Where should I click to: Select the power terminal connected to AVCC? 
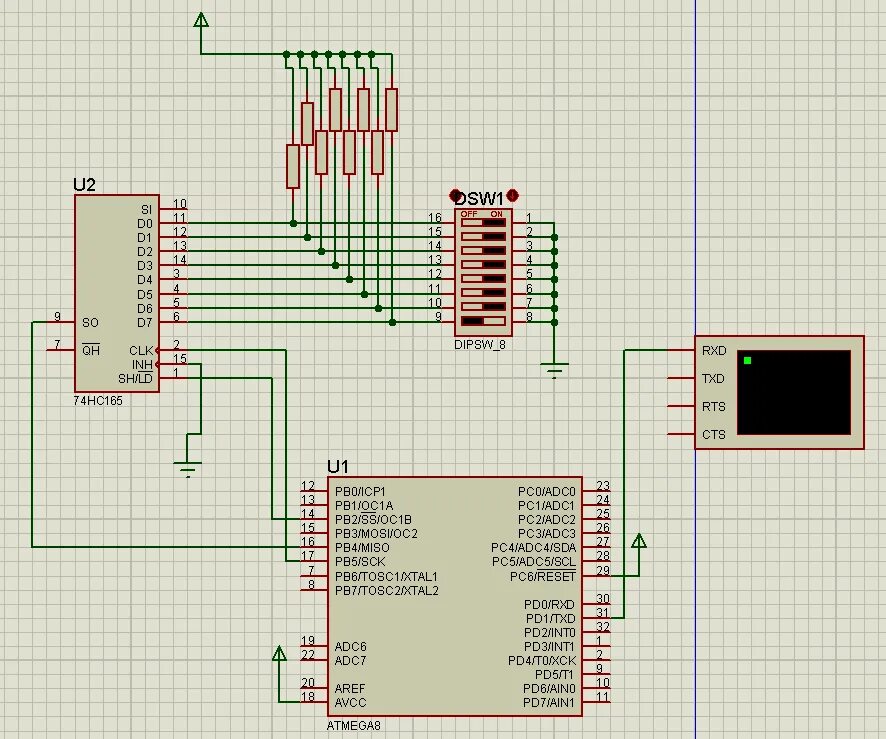tap(279, 654)
